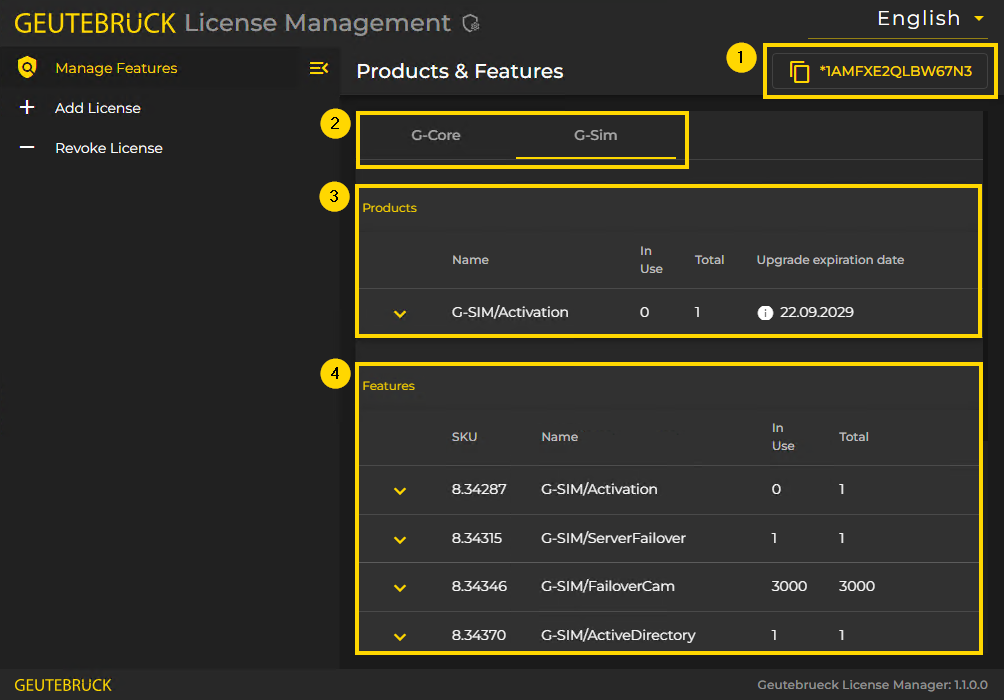Click the Total column header in Products
This screenshot has height=700, width=1004.
[709, 259]
